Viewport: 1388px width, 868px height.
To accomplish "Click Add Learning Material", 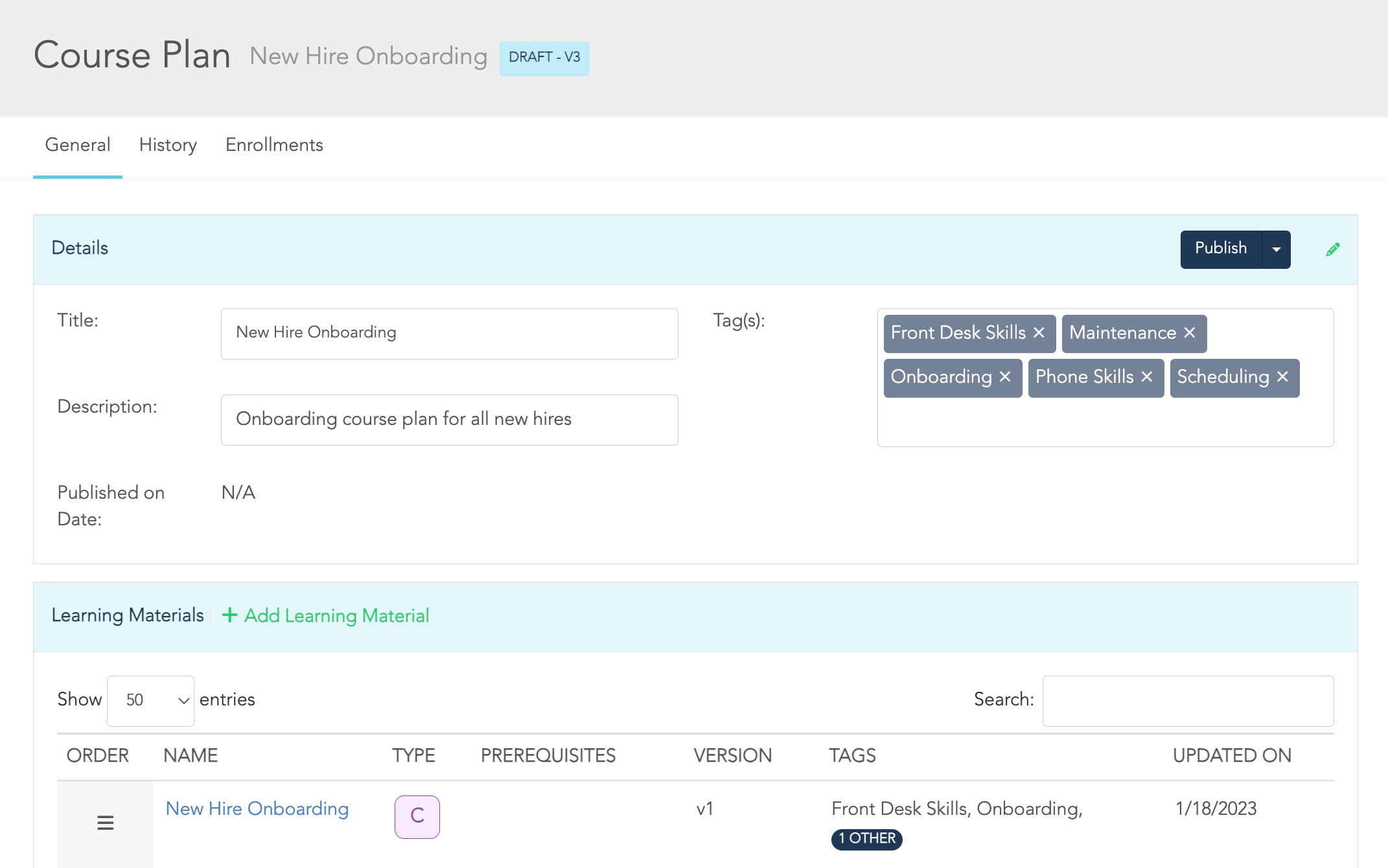I will 325,615.
